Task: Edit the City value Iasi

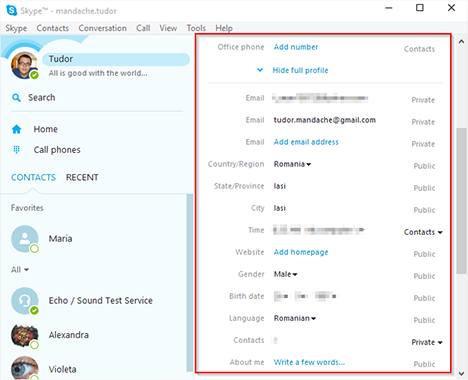Action: pyautogui.click(x=280, y=208)
